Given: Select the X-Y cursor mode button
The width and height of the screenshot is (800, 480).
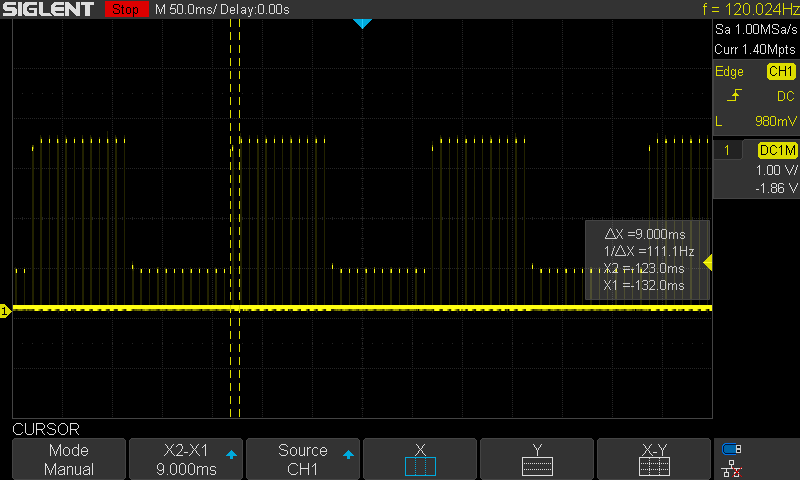Looking at the screenshot, I should point(654,459).
